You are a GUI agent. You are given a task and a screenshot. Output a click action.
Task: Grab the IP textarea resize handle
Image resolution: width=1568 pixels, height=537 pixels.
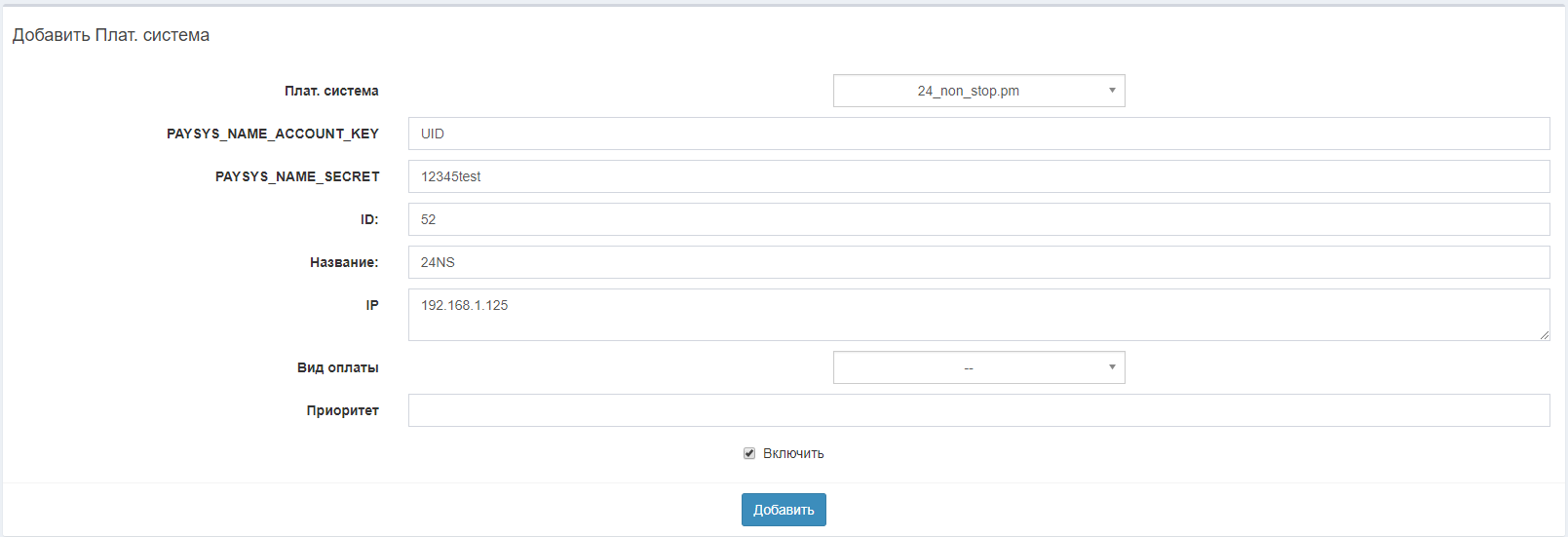coord(1545,335)
